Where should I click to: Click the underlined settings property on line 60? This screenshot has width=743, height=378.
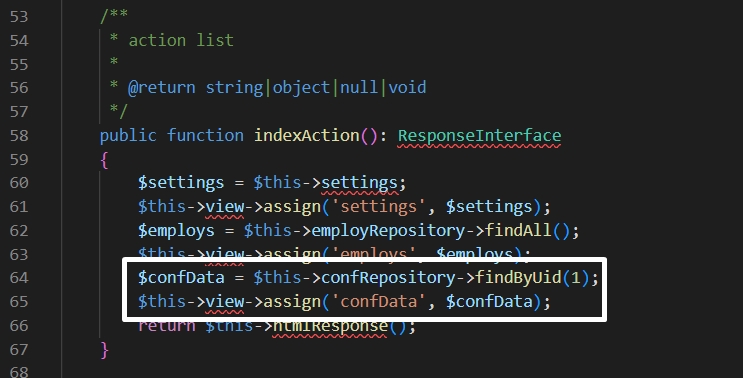click(x=360, y=183)
